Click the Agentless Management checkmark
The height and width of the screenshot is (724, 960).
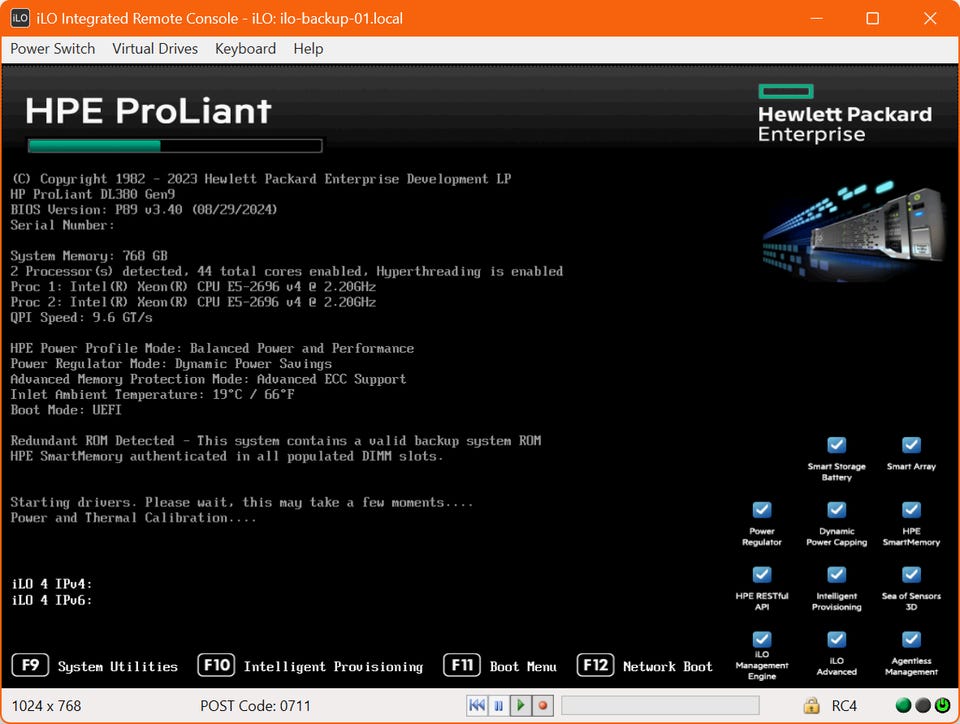click(911, 640)
